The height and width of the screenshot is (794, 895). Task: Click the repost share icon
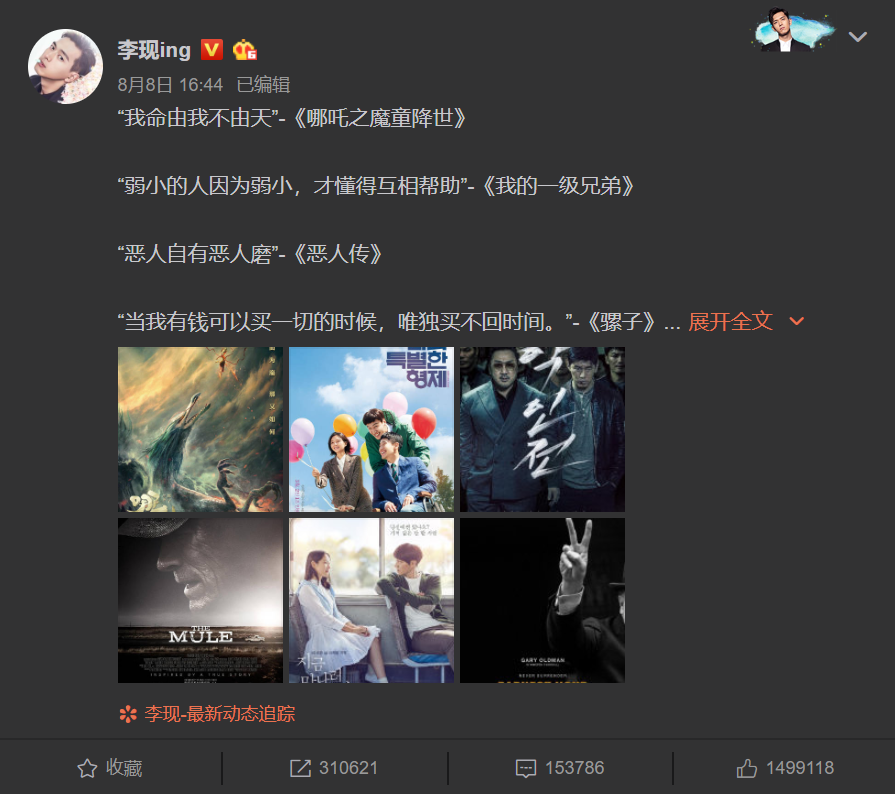(300, 768)
